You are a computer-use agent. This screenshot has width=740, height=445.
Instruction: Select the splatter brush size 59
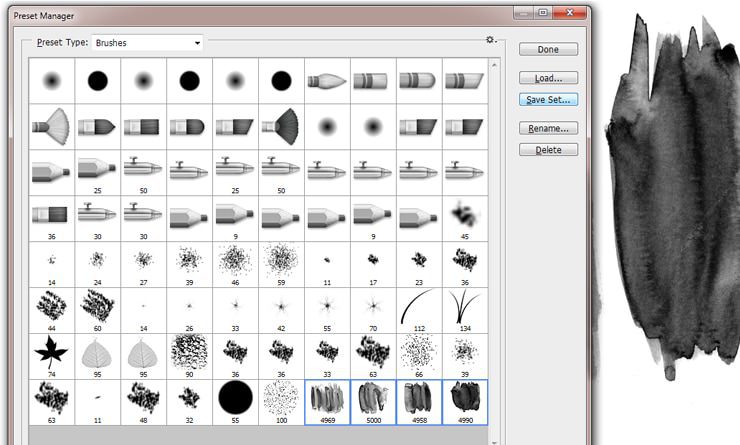pyautogui.click(x=281, y=265)
